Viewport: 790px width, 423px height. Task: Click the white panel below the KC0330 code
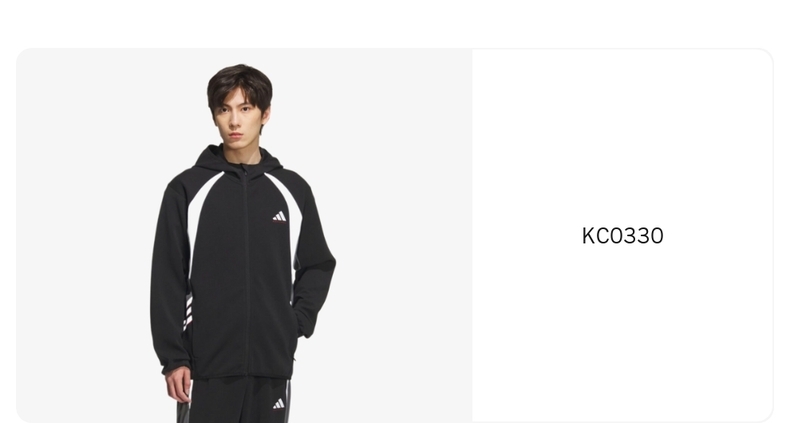622,333
